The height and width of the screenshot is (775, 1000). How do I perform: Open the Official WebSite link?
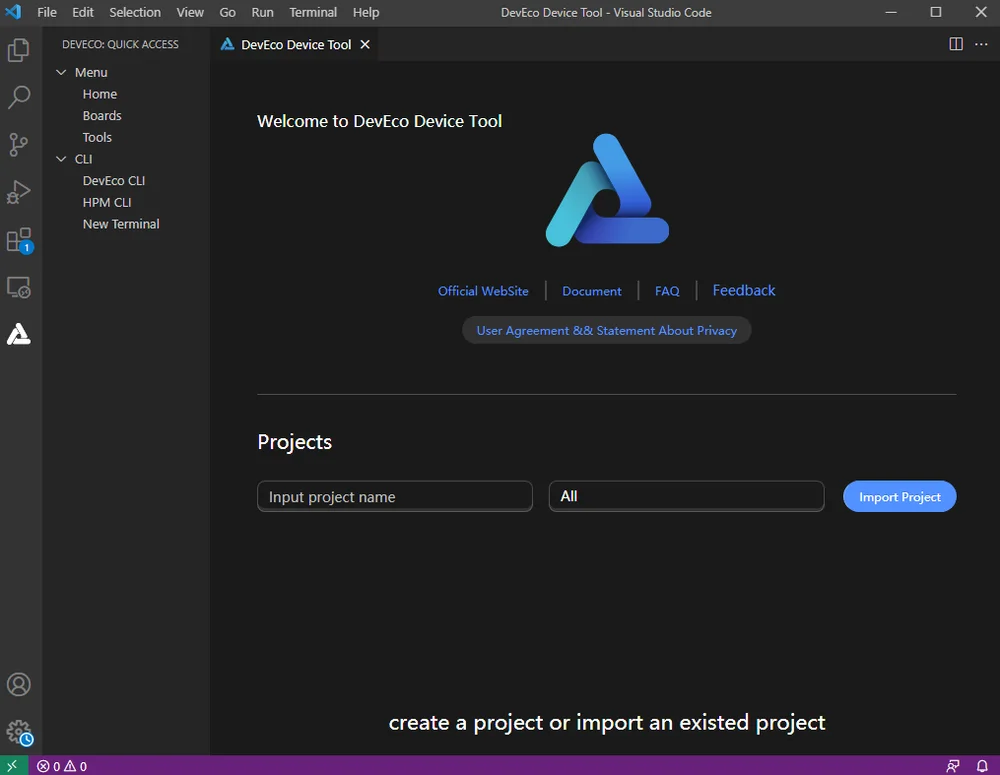pyautogui.click(x=483, y=291)
